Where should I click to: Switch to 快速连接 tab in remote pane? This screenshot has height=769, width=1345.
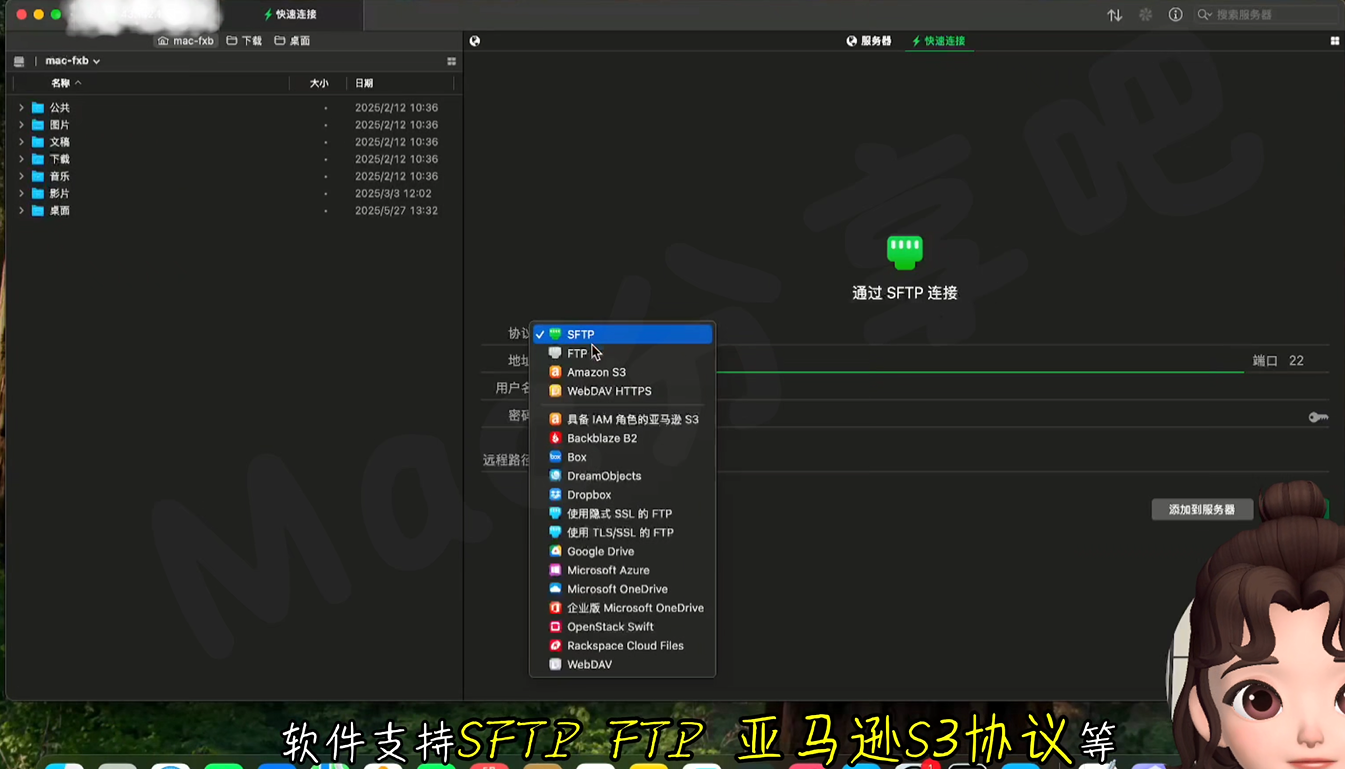point(939,41)
